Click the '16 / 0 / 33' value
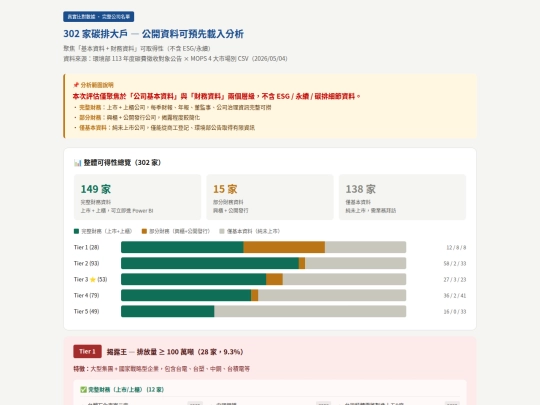540x405 pixels. click(455, 311)
